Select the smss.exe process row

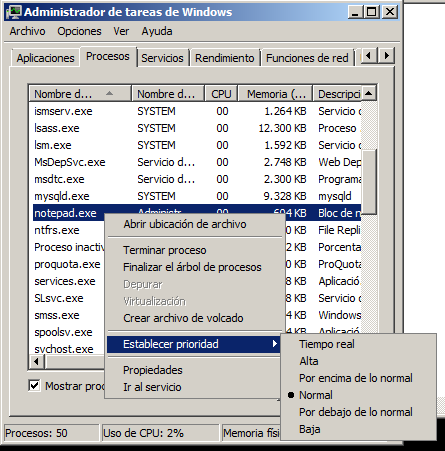68,315
